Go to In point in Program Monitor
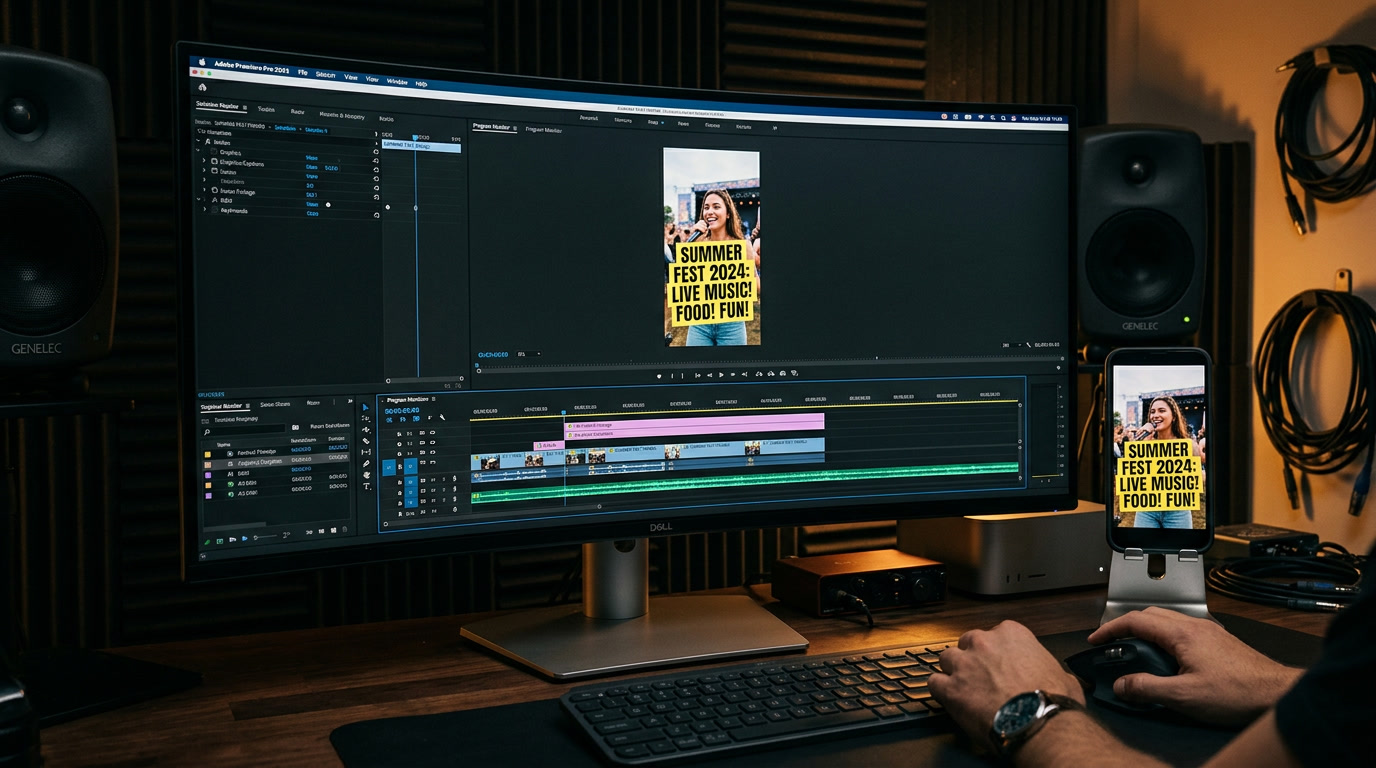The width and height of the screenshot is (1376, 768). (697, 375)
